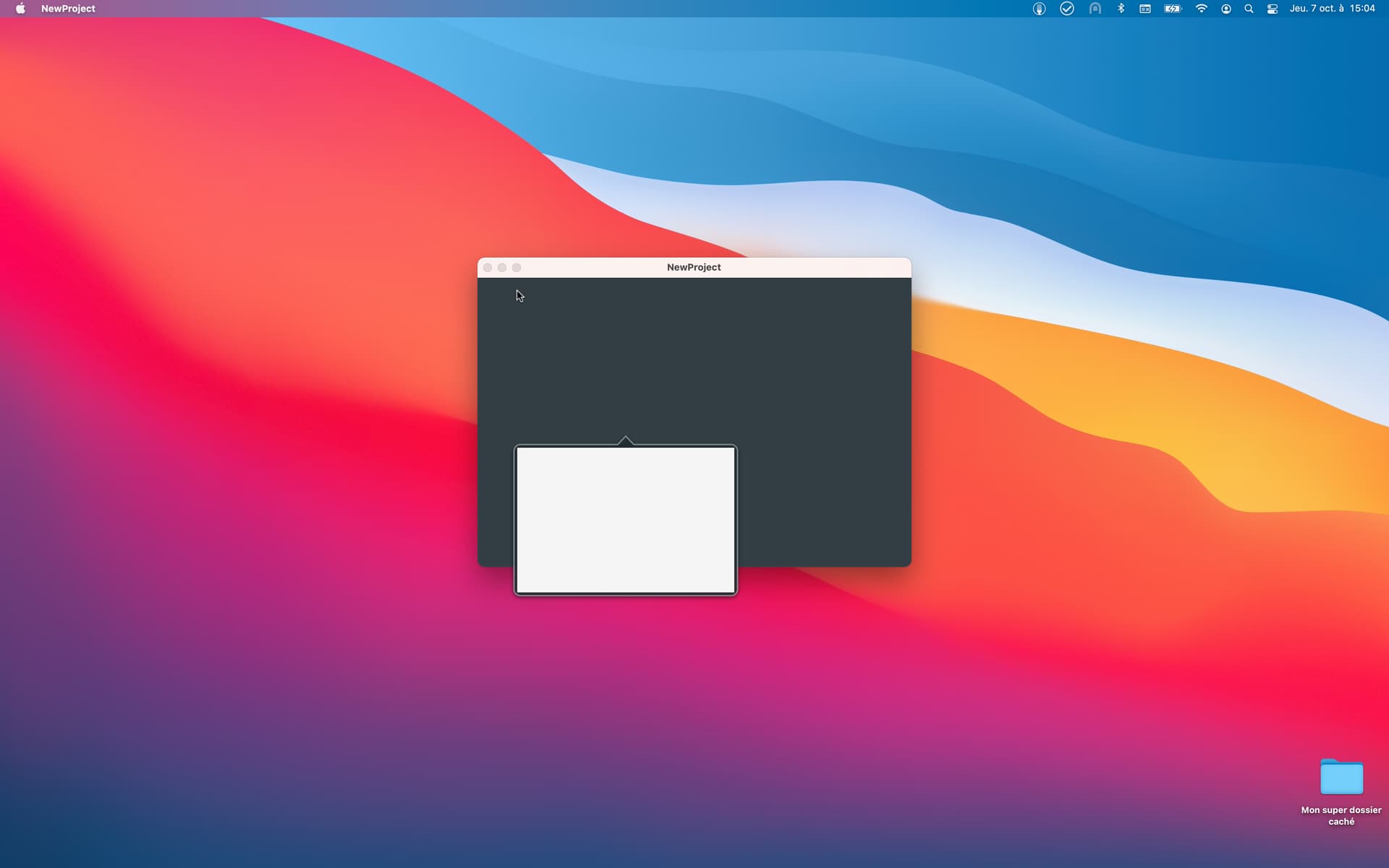
Task: Open the checkmark circle status menu
Action: pyautogui.click(x=1067, y=9)
